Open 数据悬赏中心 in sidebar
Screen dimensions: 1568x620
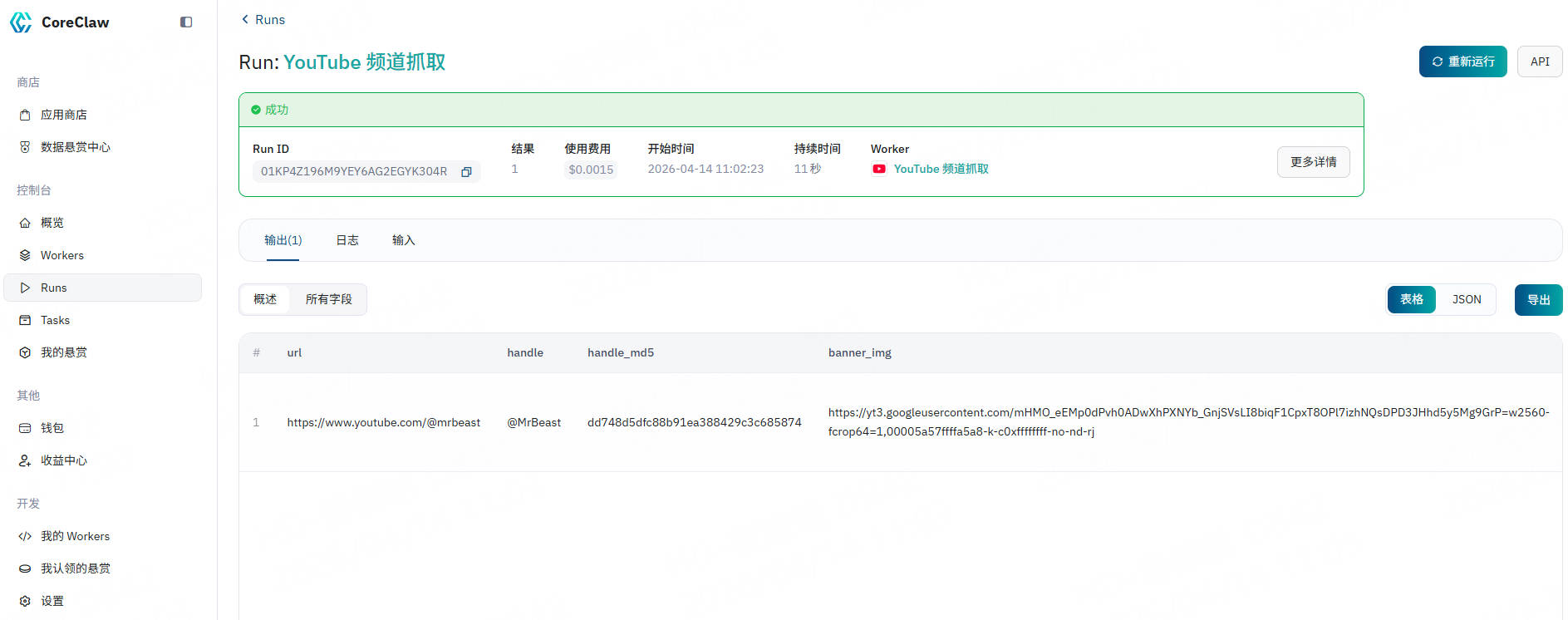(75, 147)
